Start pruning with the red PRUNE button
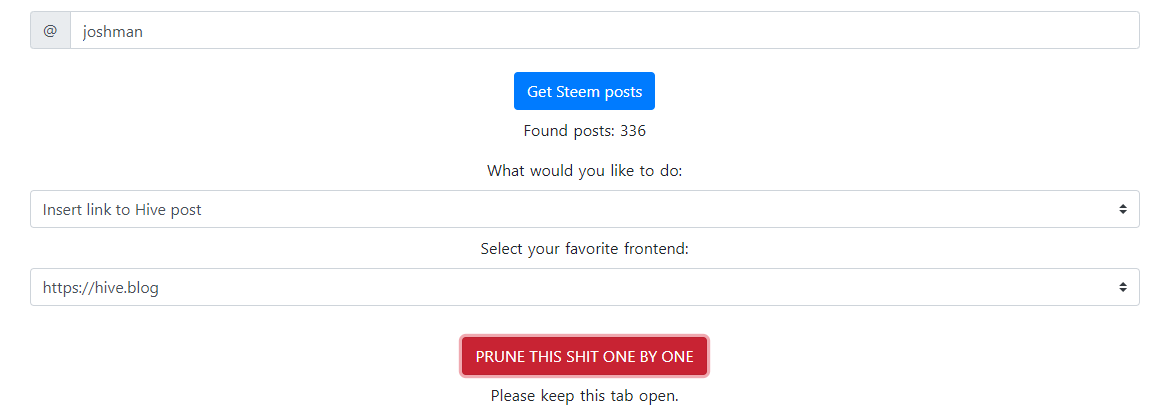The image size is (1174, 417). pyautogui.click(x=585, y=356)
